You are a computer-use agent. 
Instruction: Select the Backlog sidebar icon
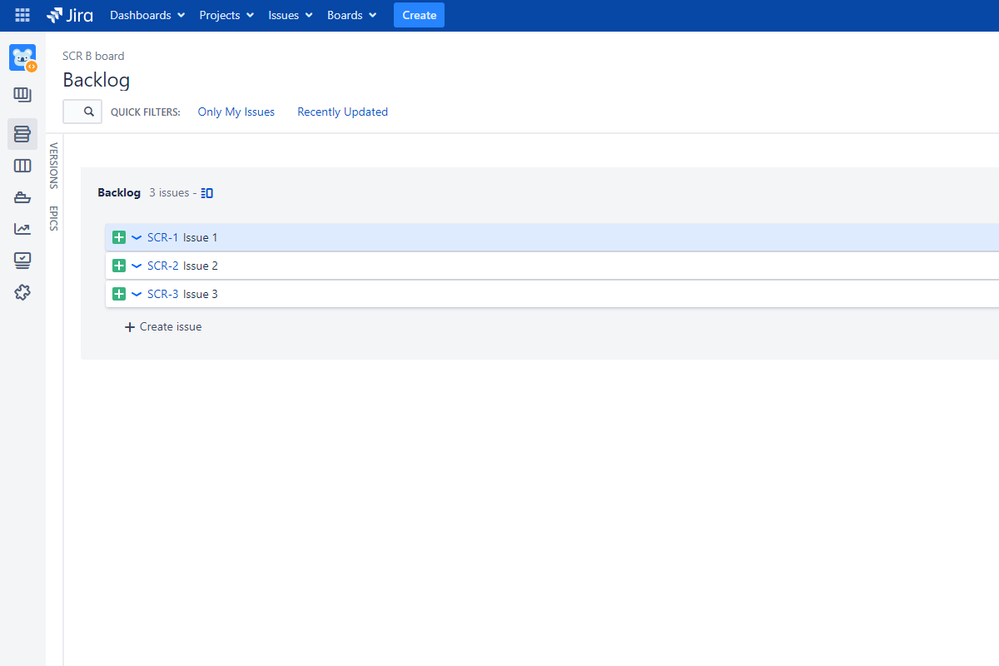[22, 134]
